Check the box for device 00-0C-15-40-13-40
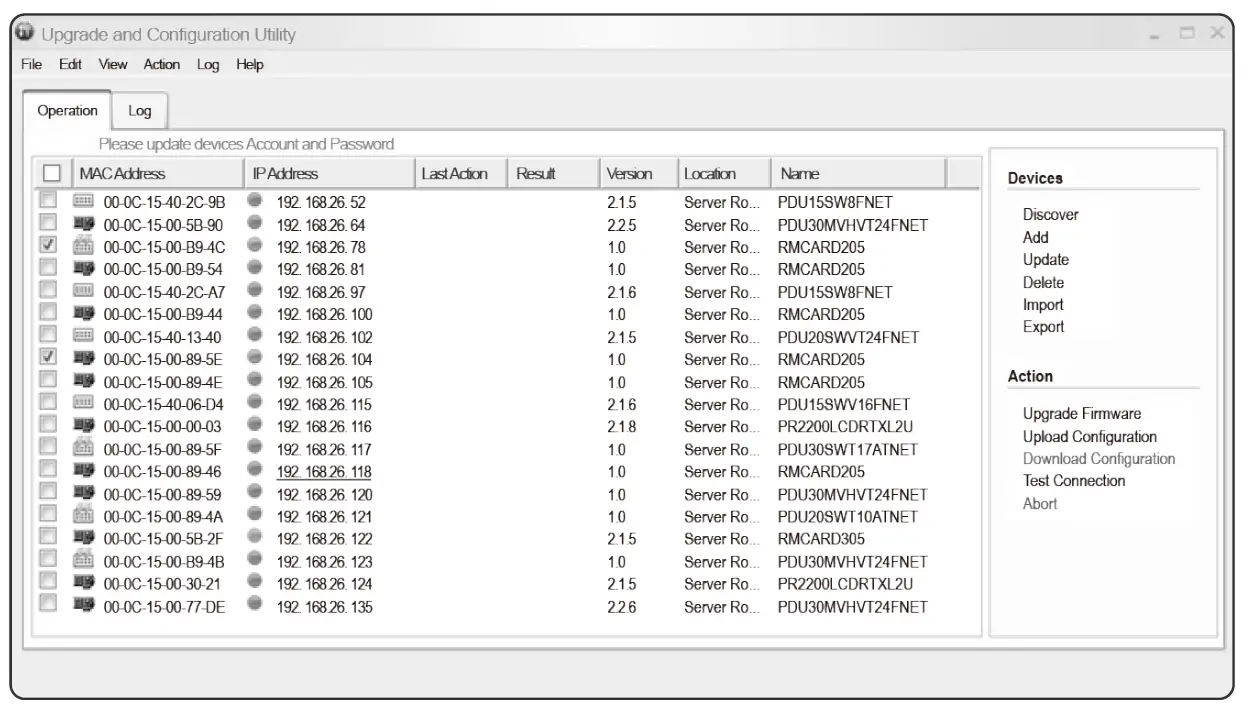The width and height of the screenshot is (1248, 710). (47, 336)
